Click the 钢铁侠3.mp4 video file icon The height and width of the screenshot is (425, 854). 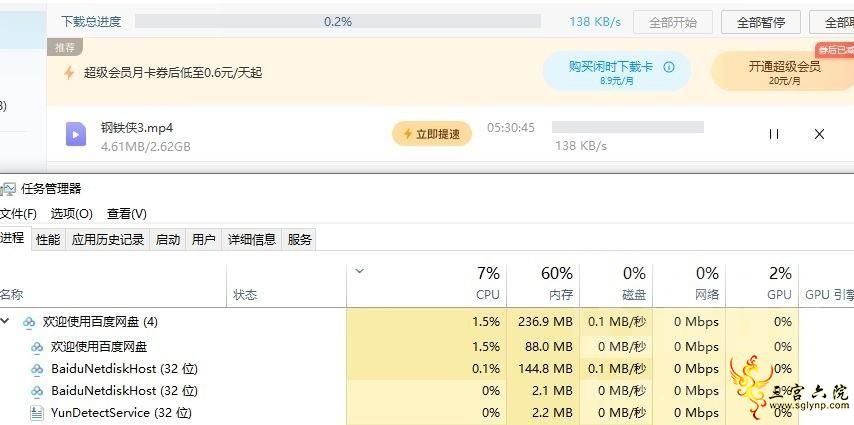coord(76,134)
